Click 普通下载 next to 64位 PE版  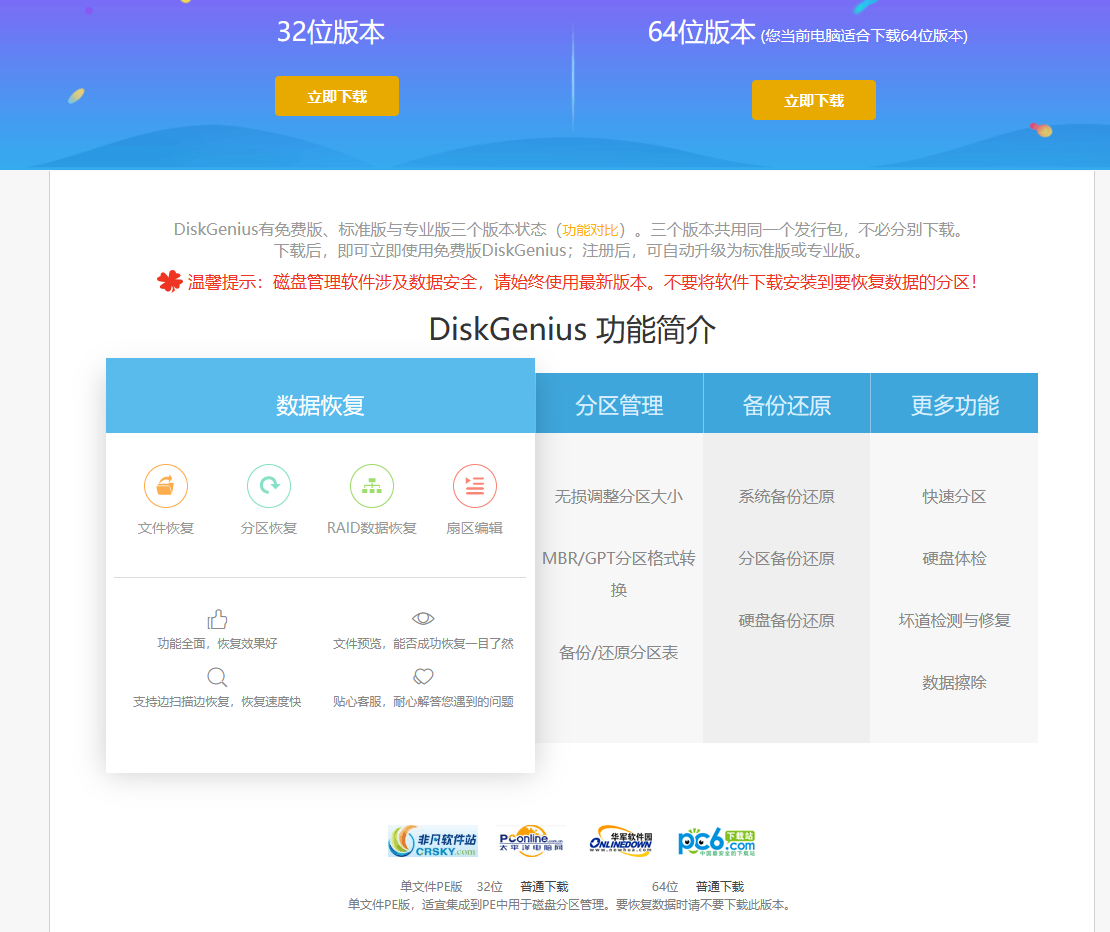click(720, 887)
